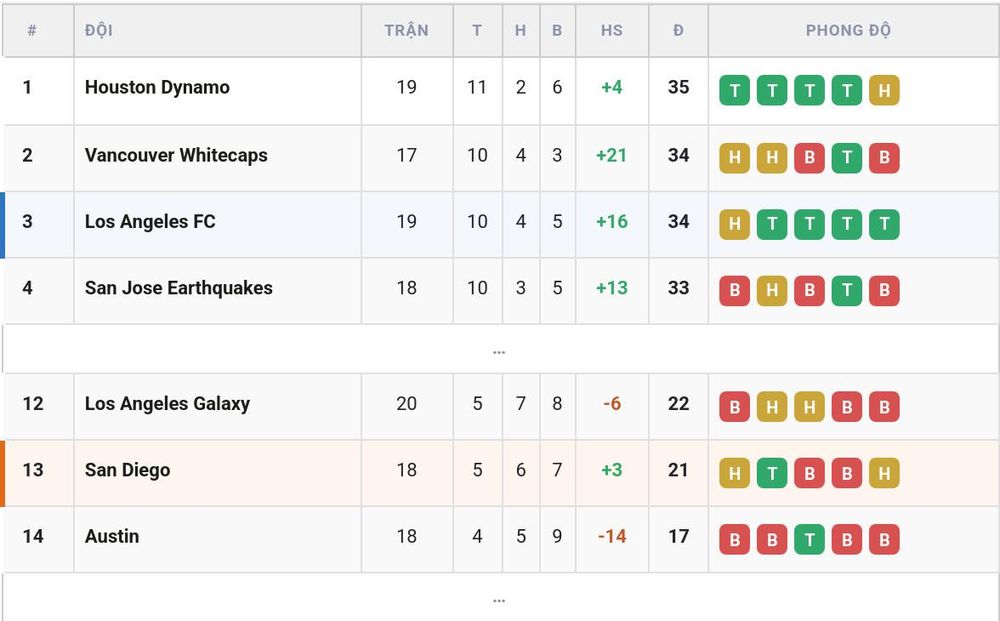Sort by the TRẬN column header

click(x=406, y=30)
